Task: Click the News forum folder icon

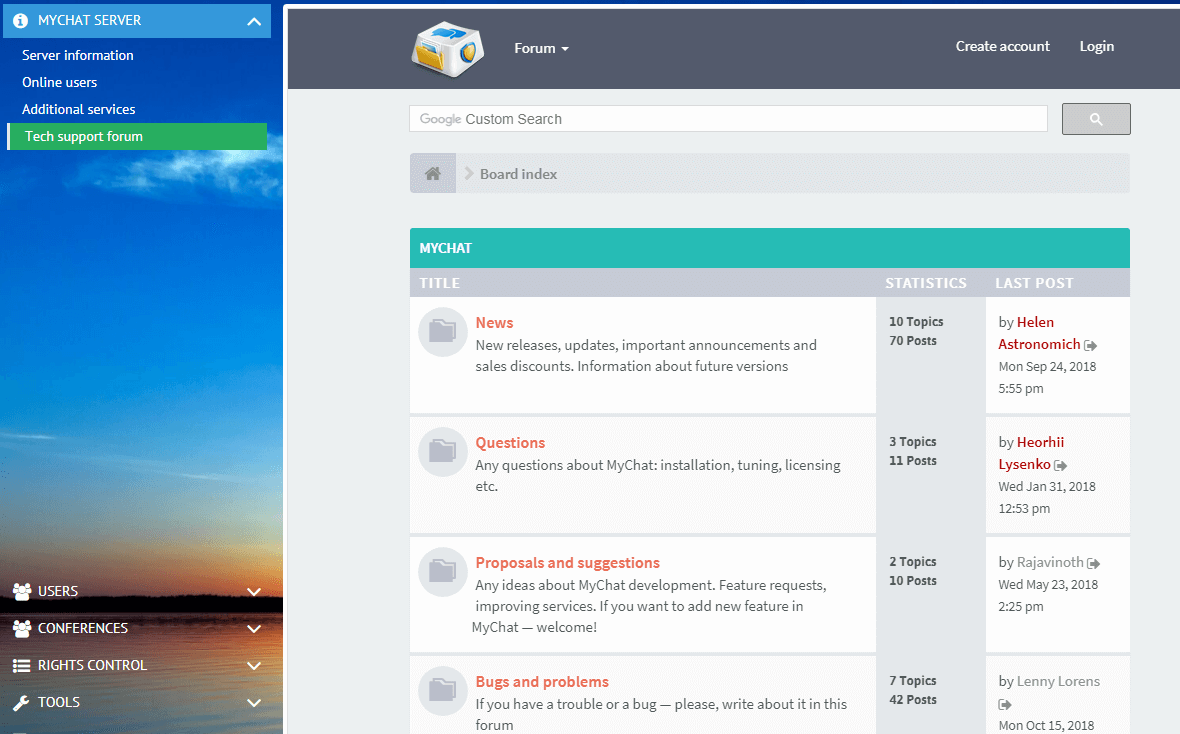Action: point(443,332)
